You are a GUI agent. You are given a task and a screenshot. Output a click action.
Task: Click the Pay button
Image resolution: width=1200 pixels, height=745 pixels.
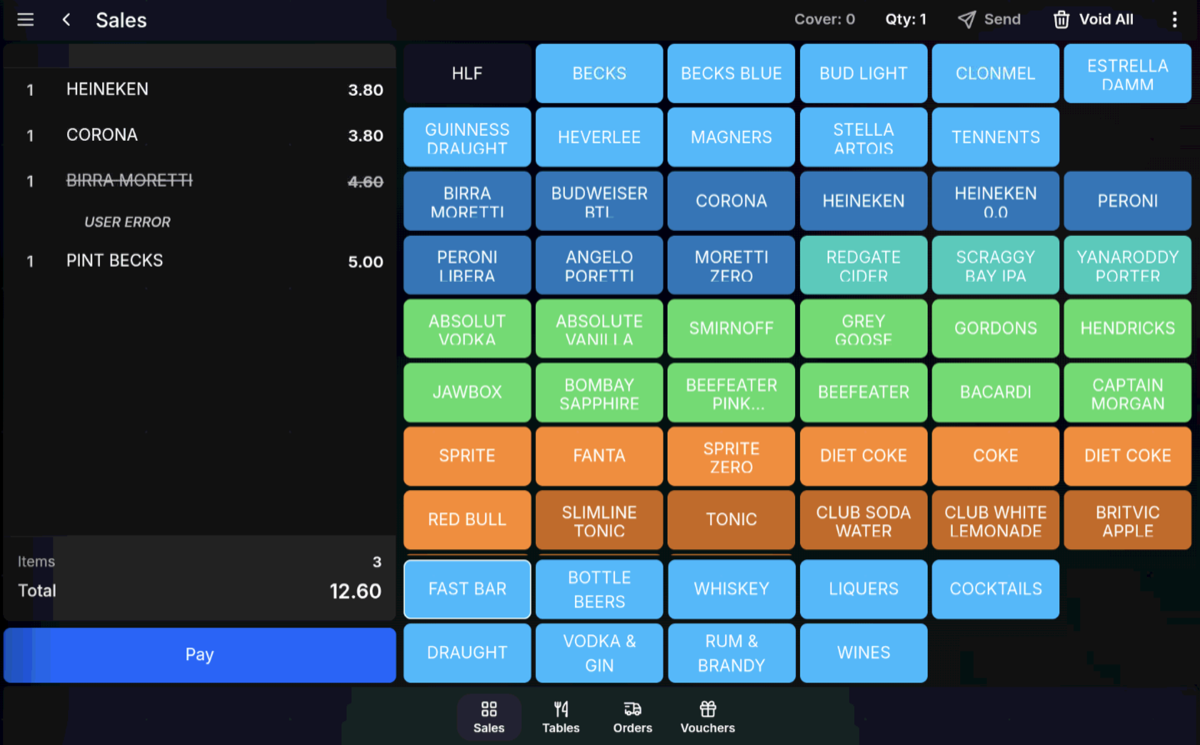coord(200,655)
